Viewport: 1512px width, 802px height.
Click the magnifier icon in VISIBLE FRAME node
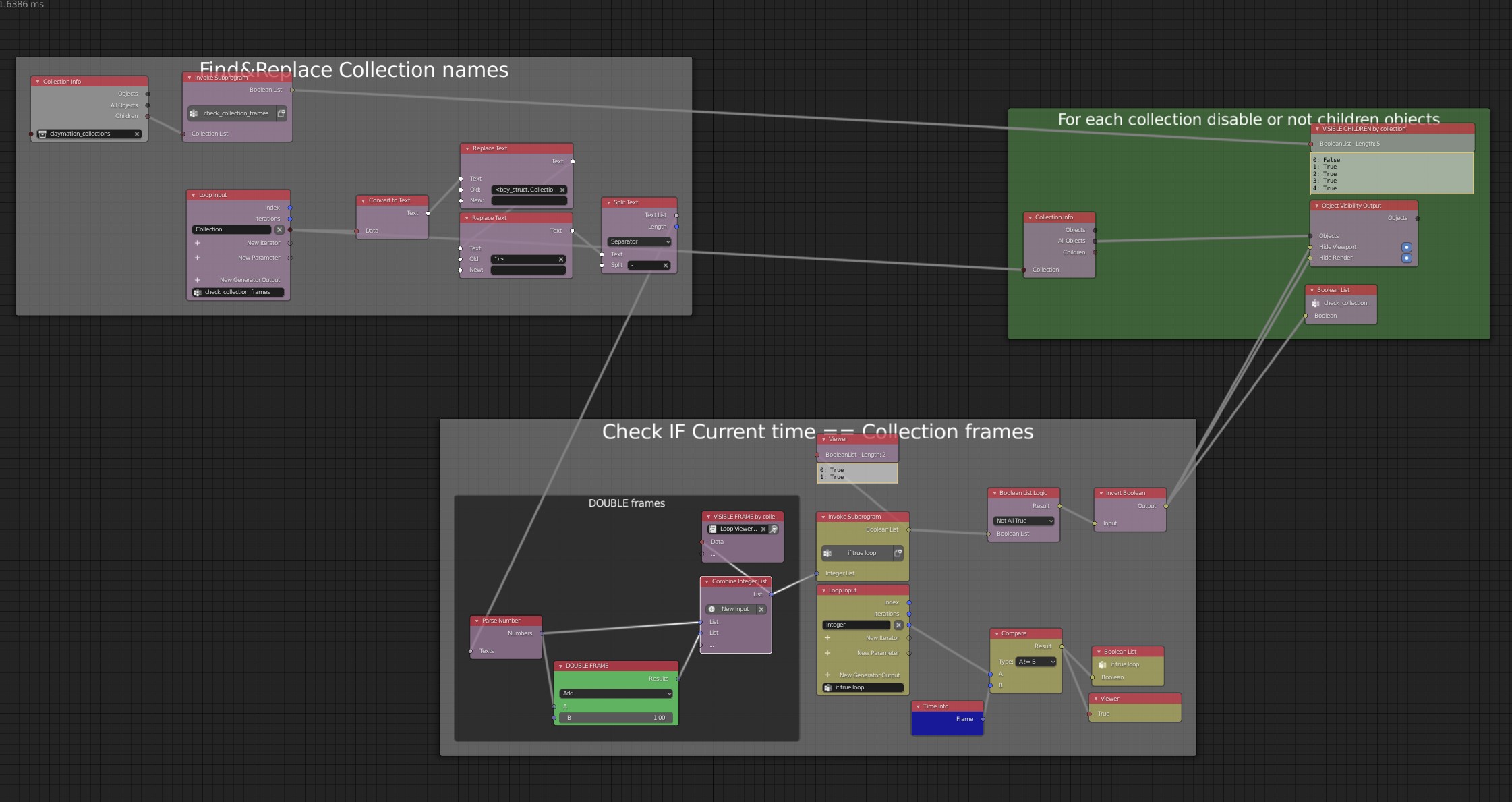pyautogui.click(x=774, y=529)
